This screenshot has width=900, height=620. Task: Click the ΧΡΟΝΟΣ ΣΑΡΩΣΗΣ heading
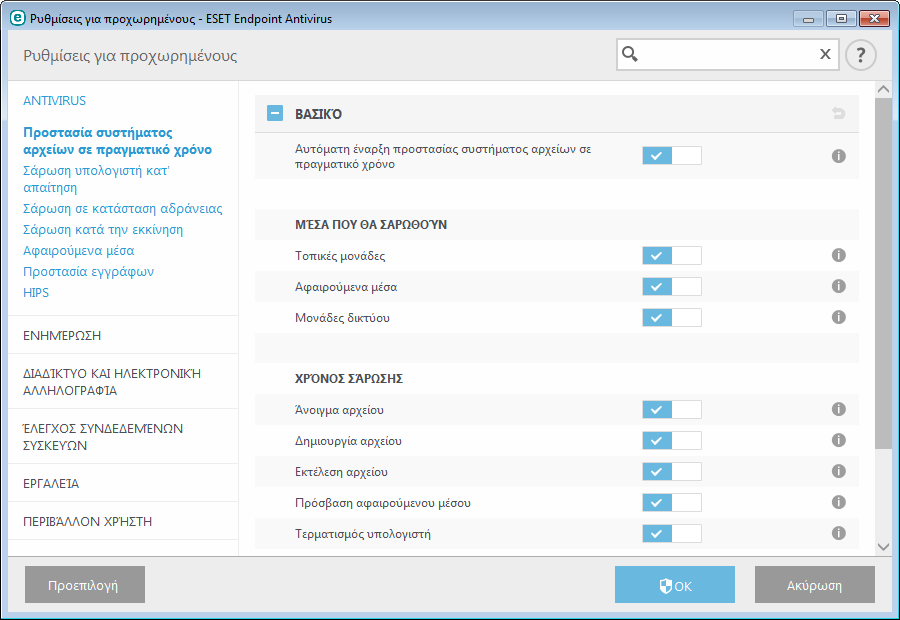(349, 379)
